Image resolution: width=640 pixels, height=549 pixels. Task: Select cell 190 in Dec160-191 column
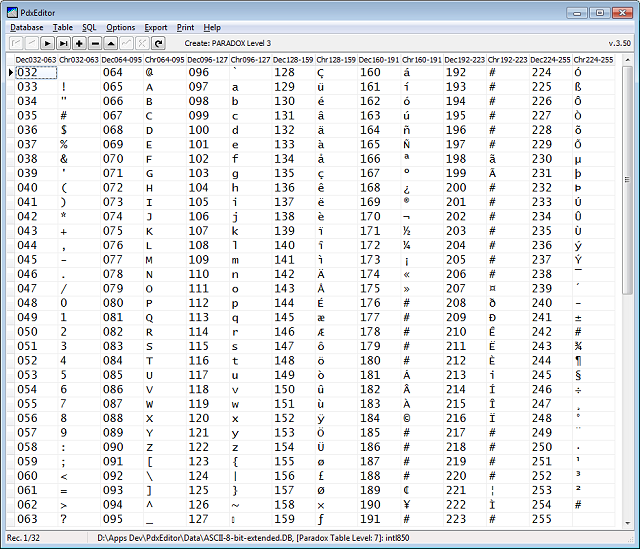(379, 505)
